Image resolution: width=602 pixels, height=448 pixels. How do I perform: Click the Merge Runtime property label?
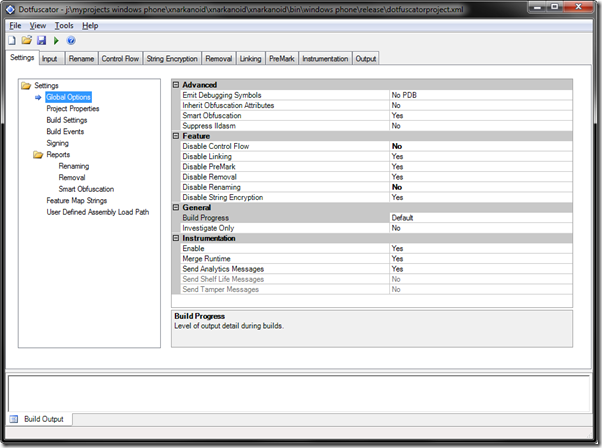(x=207, y=259)
